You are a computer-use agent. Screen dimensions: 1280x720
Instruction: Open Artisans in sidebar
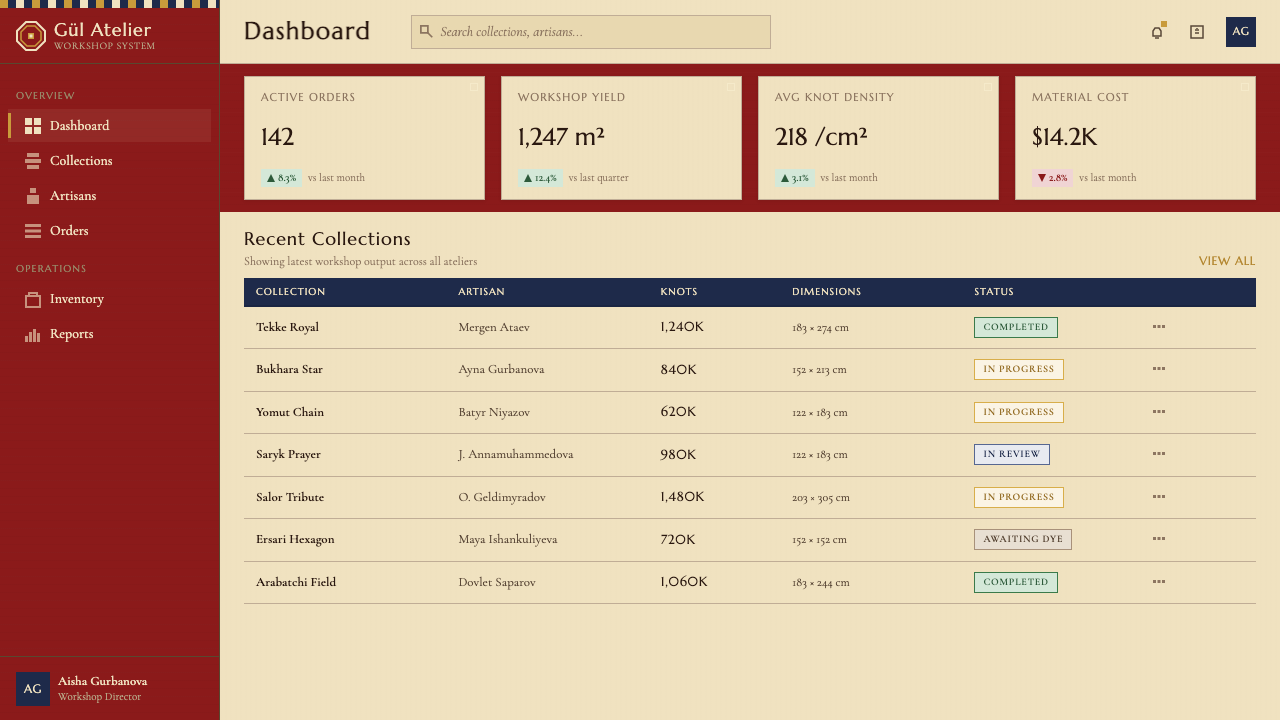click(x=110, y=196)
